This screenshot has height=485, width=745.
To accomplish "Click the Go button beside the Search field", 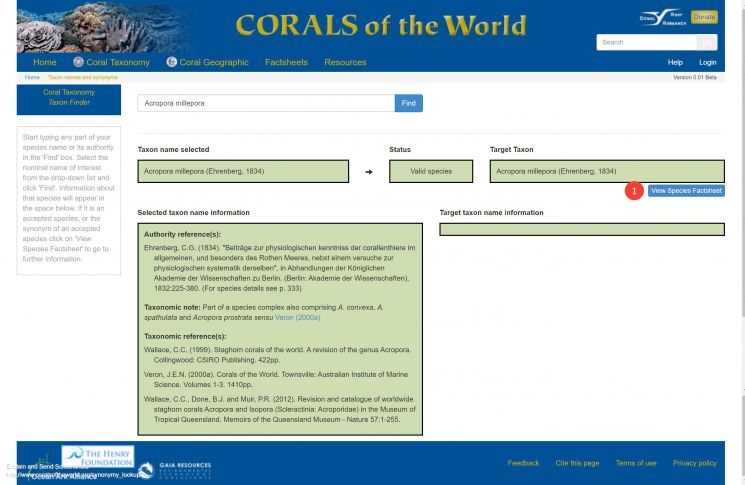I will tap(707, 42).
